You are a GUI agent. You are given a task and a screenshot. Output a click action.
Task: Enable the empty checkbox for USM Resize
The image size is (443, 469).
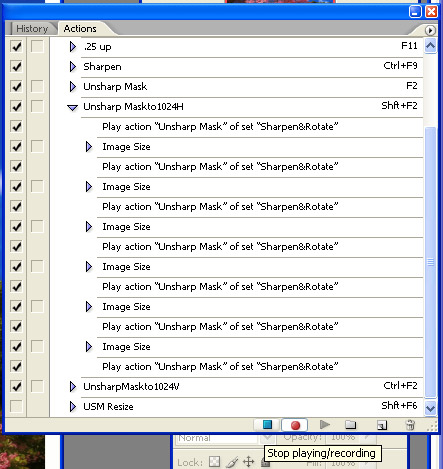tap(16, 406)
